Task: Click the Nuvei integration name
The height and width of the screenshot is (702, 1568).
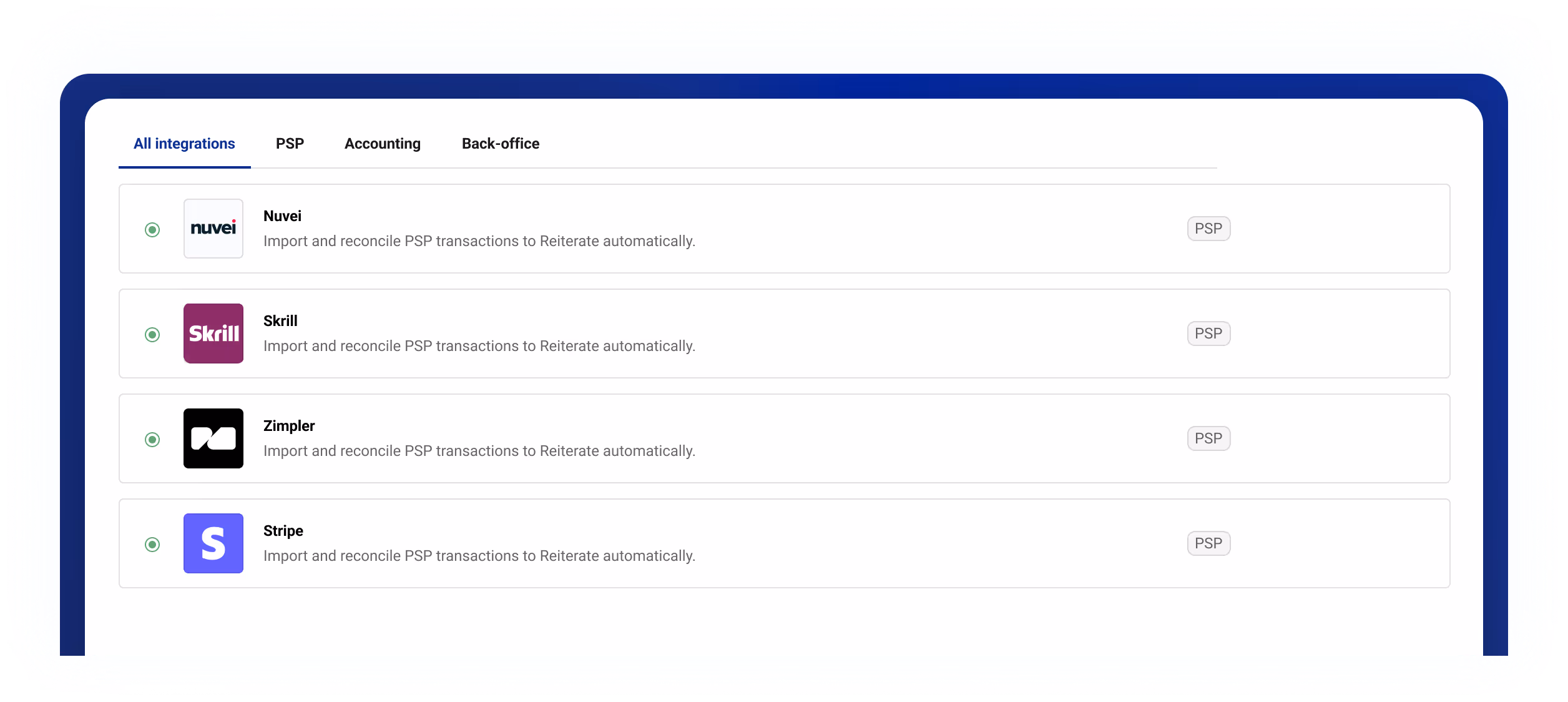Action: 282,215
